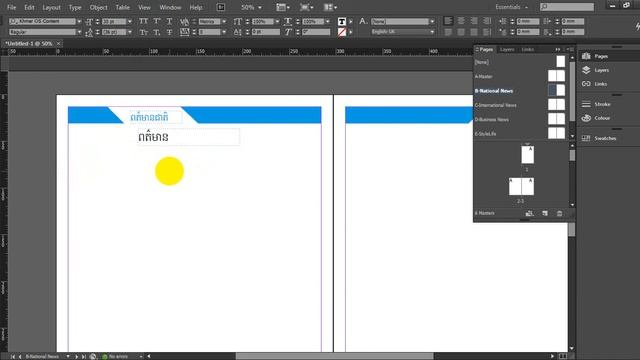This screenshot has width=640, height=360.
Task: Open the character style [None] dropdown
Action: pos(432,21)
